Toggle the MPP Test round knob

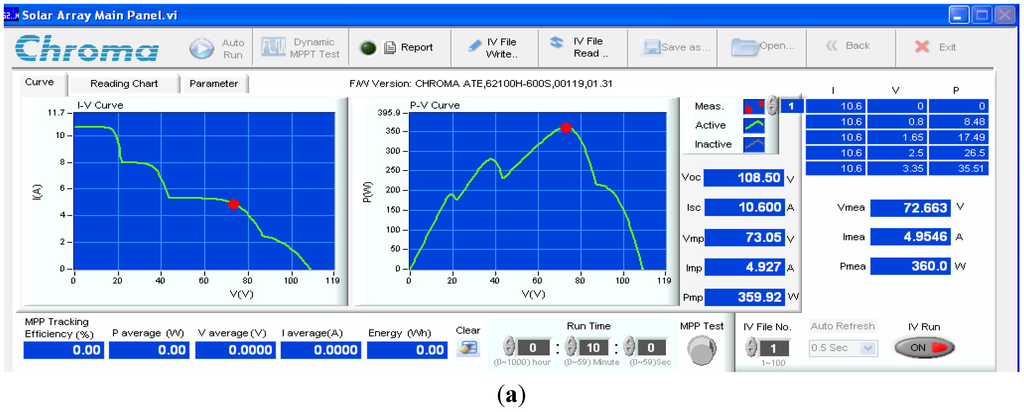click(x=702, y=348)
